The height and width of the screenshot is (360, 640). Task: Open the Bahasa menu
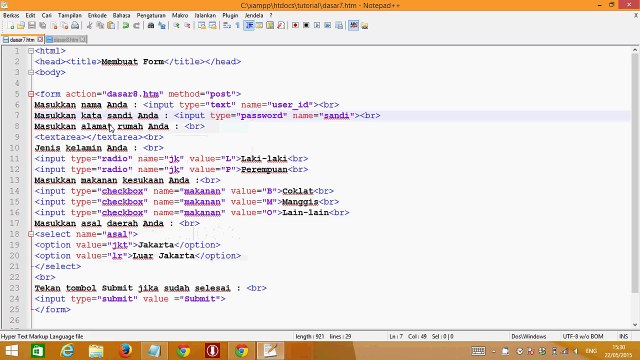121,16
